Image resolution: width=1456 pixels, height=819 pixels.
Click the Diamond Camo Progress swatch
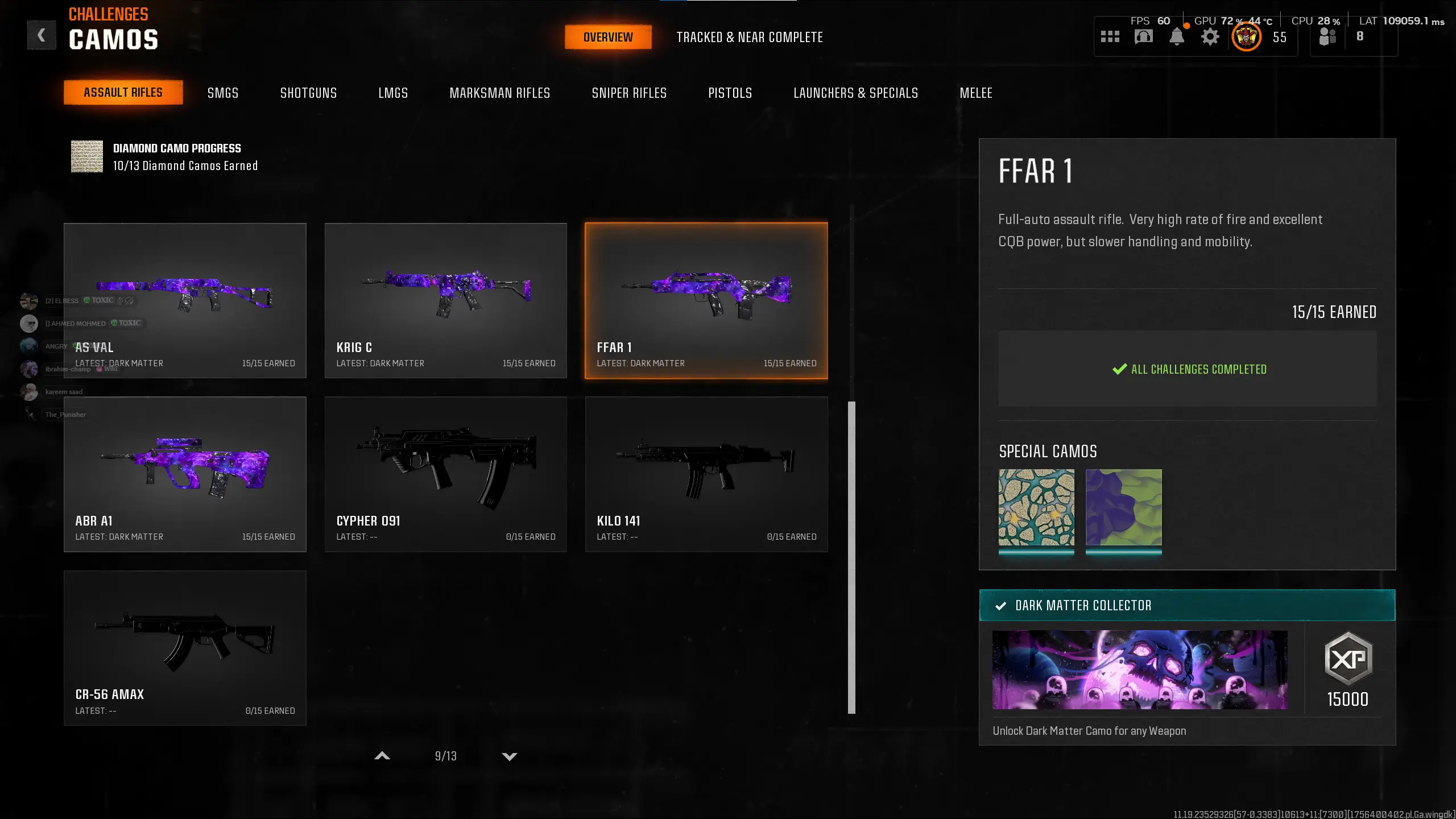click(86, 156)
